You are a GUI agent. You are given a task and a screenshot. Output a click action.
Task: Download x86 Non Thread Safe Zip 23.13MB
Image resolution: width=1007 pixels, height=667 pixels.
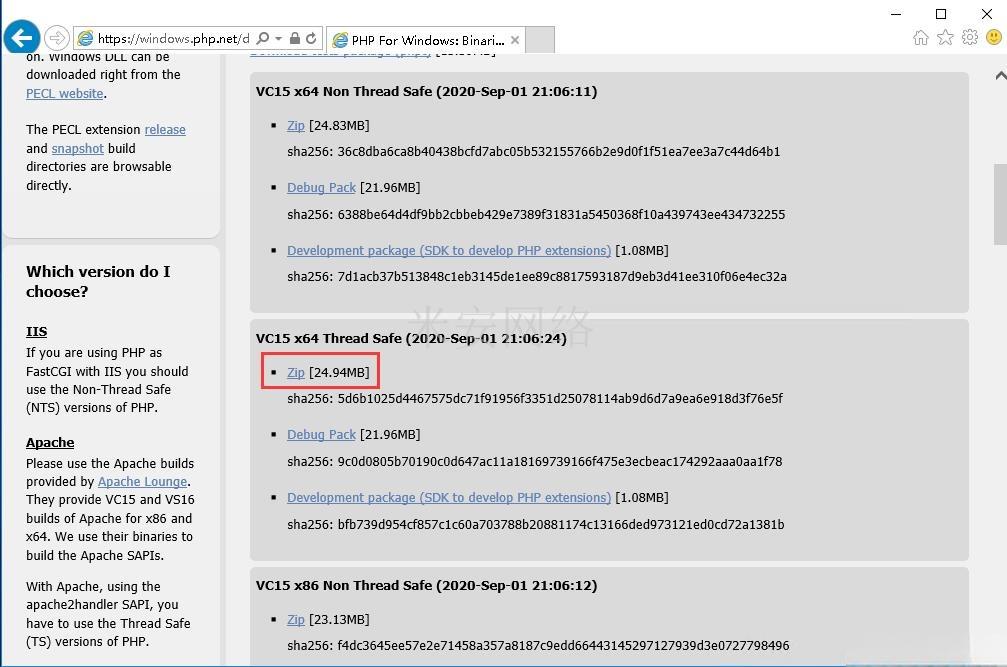click(x=295, y=619)
